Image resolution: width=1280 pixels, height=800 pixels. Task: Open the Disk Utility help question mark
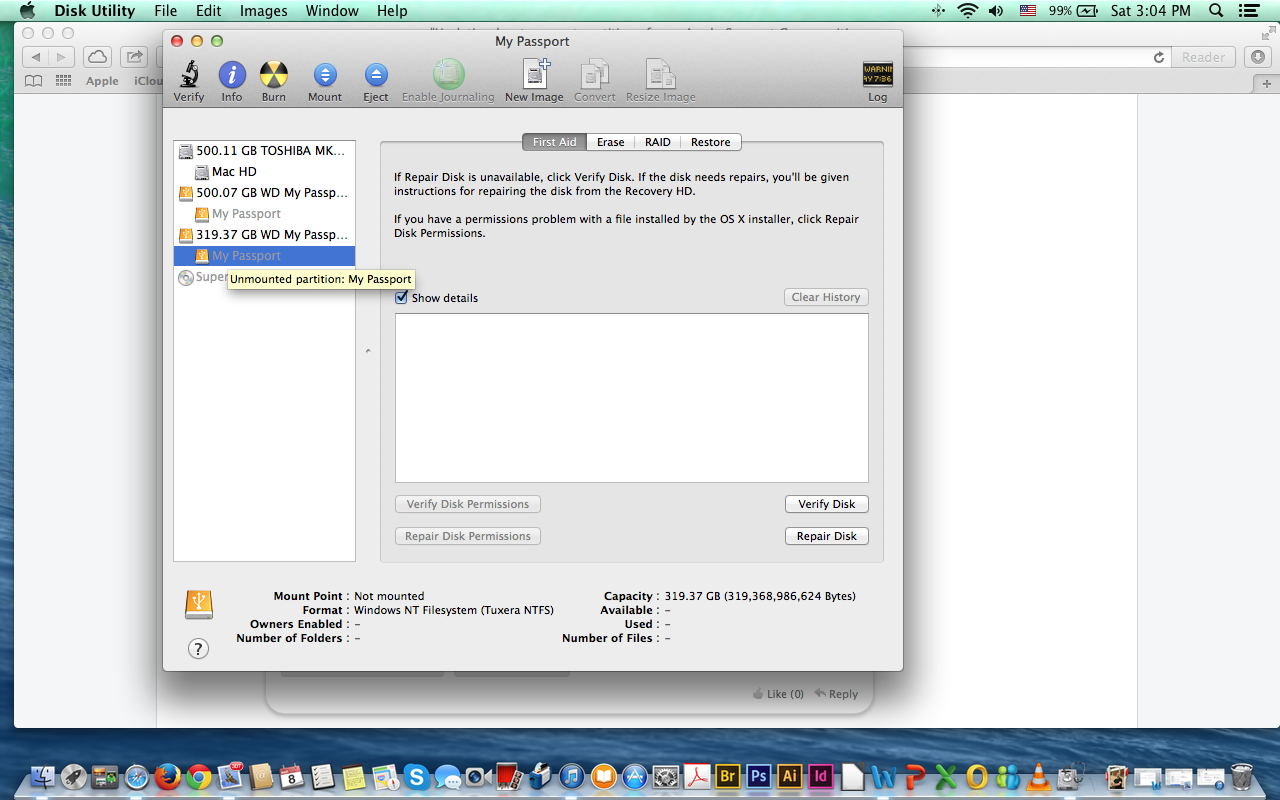pyautogui.click(x=199, y=649)
